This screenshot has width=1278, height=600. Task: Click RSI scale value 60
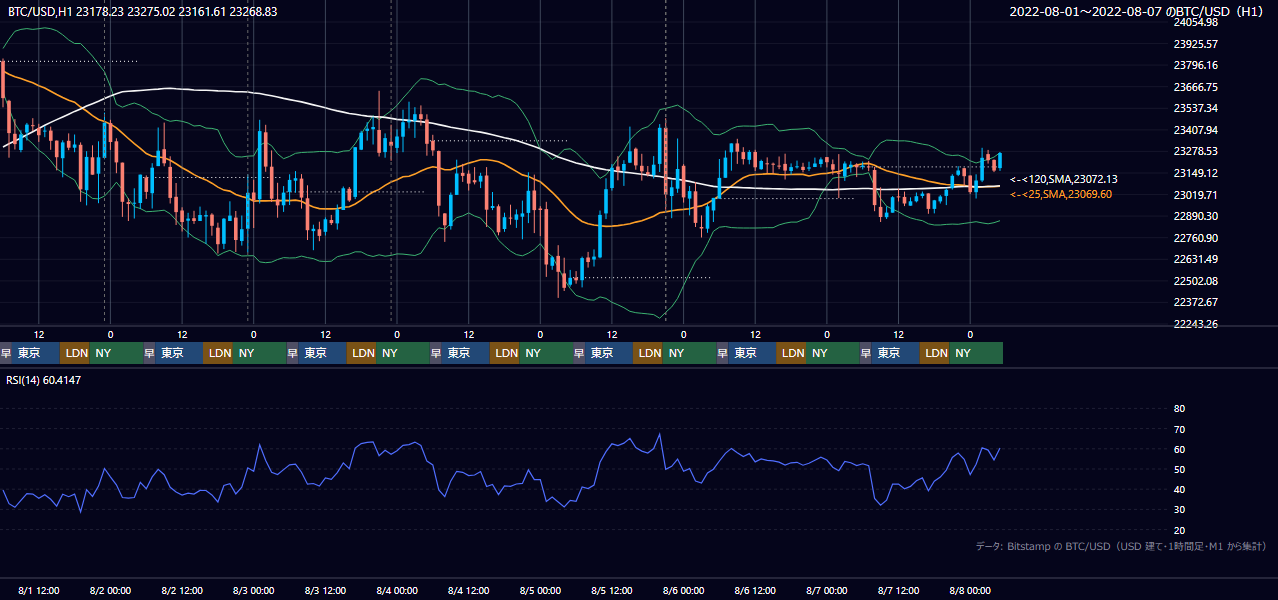coord(1179,449)
